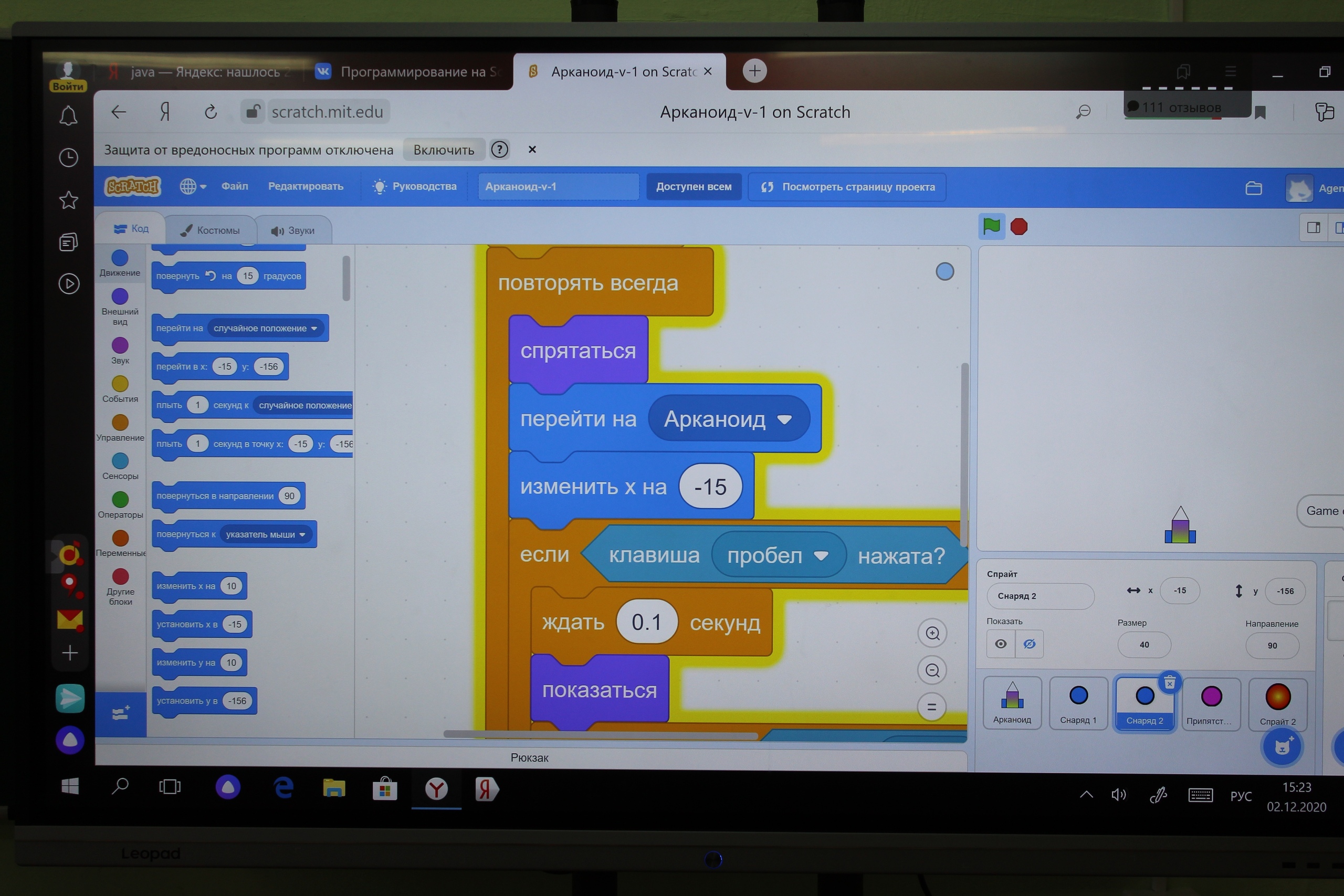Zoom out the code workspace
Screen dimensions: 1344x896
click(932, 670)
